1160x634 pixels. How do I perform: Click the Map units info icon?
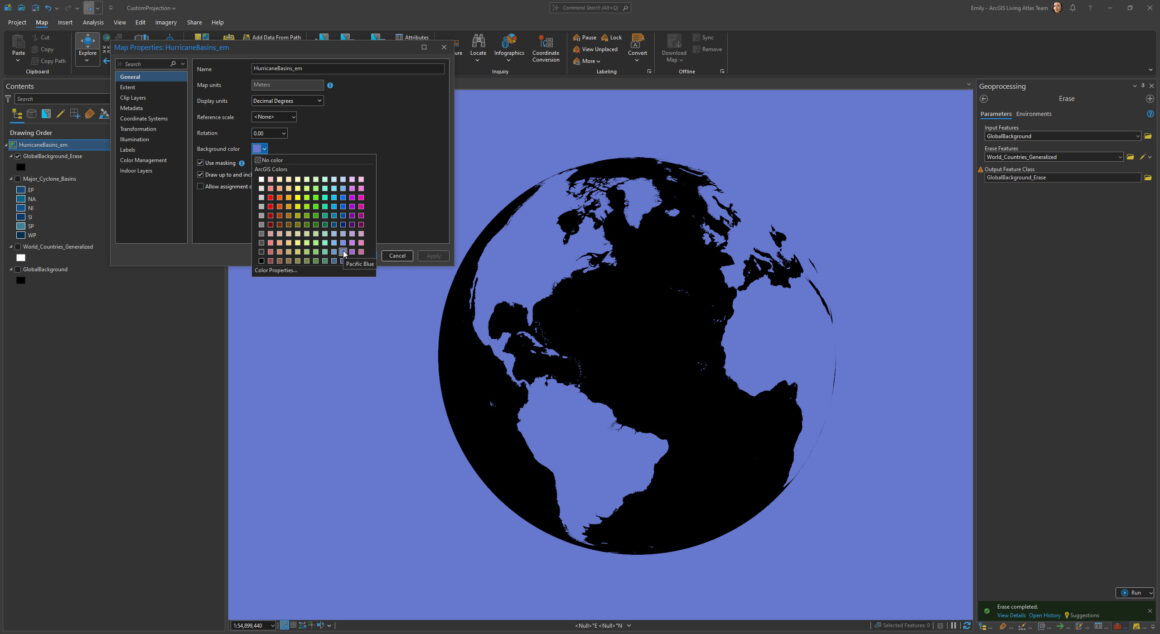(330, 85)
